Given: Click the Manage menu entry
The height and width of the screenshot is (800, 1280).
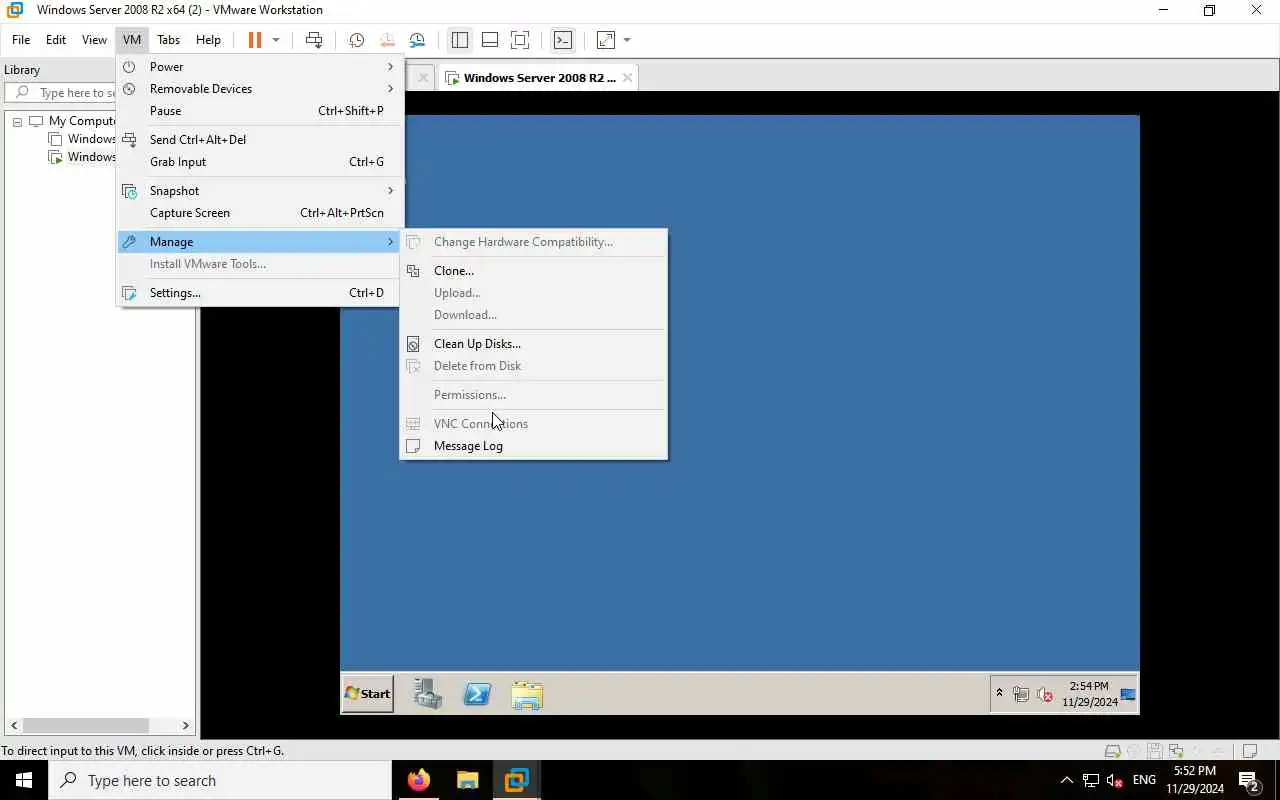Looking at the screenshot, I should click(259, 242).
